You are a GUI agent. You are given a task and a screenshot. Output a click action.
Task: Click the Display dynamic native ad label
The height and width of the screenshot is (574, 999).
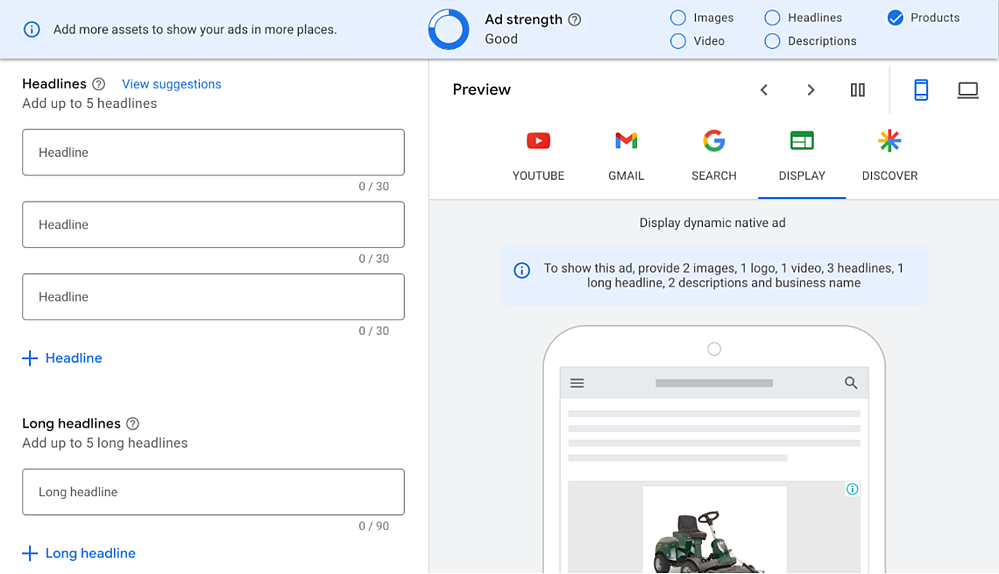click(x=712, y=223)
